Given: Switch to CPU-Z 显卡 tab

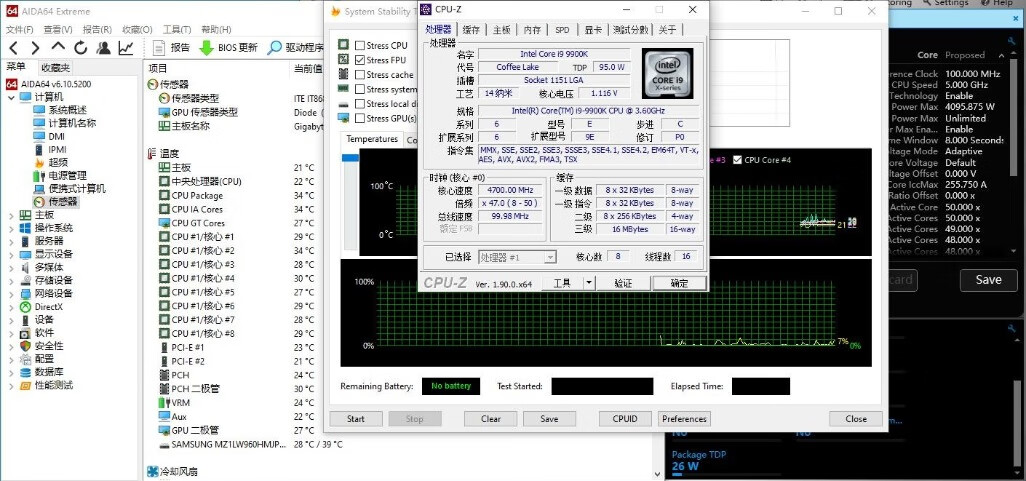Looking at the screenshot, I should pos(593,29).
